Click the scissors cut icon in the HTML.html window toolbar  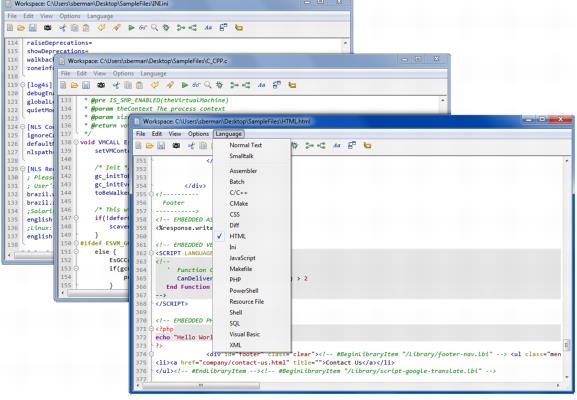tap(191, 146)
